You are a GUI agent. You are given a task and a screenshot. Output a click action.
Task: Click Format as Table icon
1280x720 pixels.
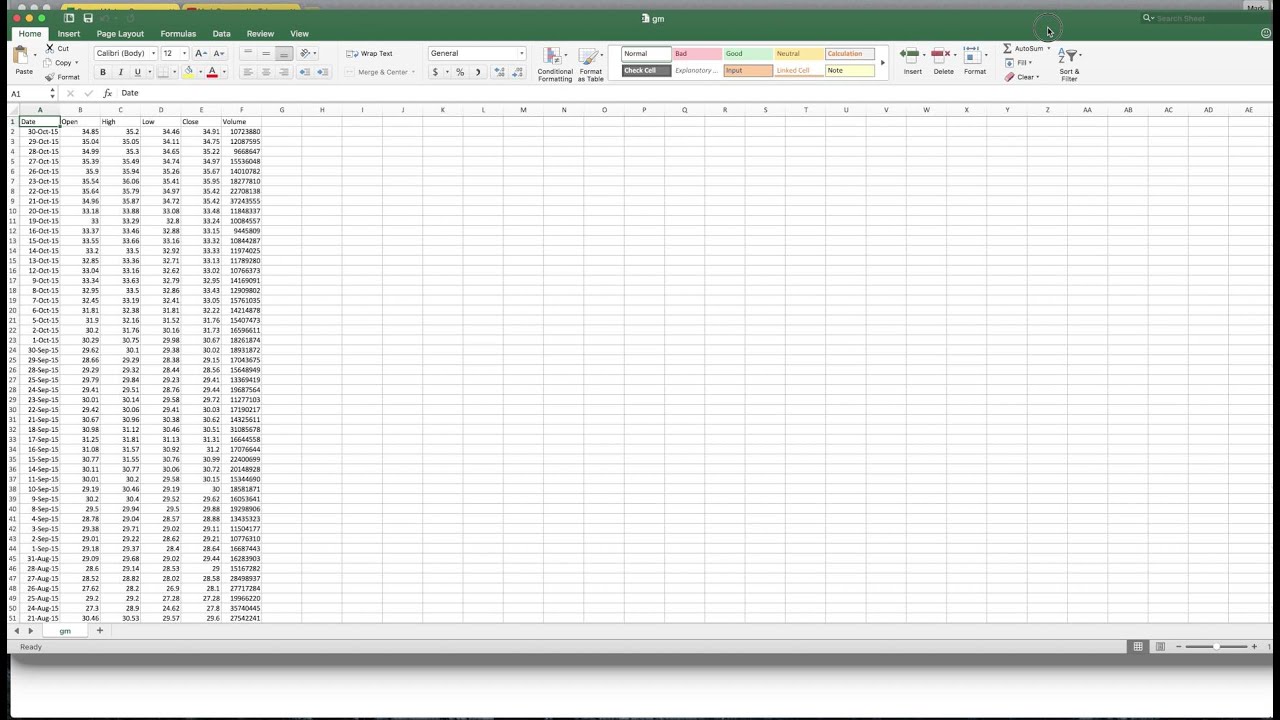click(x=589, y=56)
